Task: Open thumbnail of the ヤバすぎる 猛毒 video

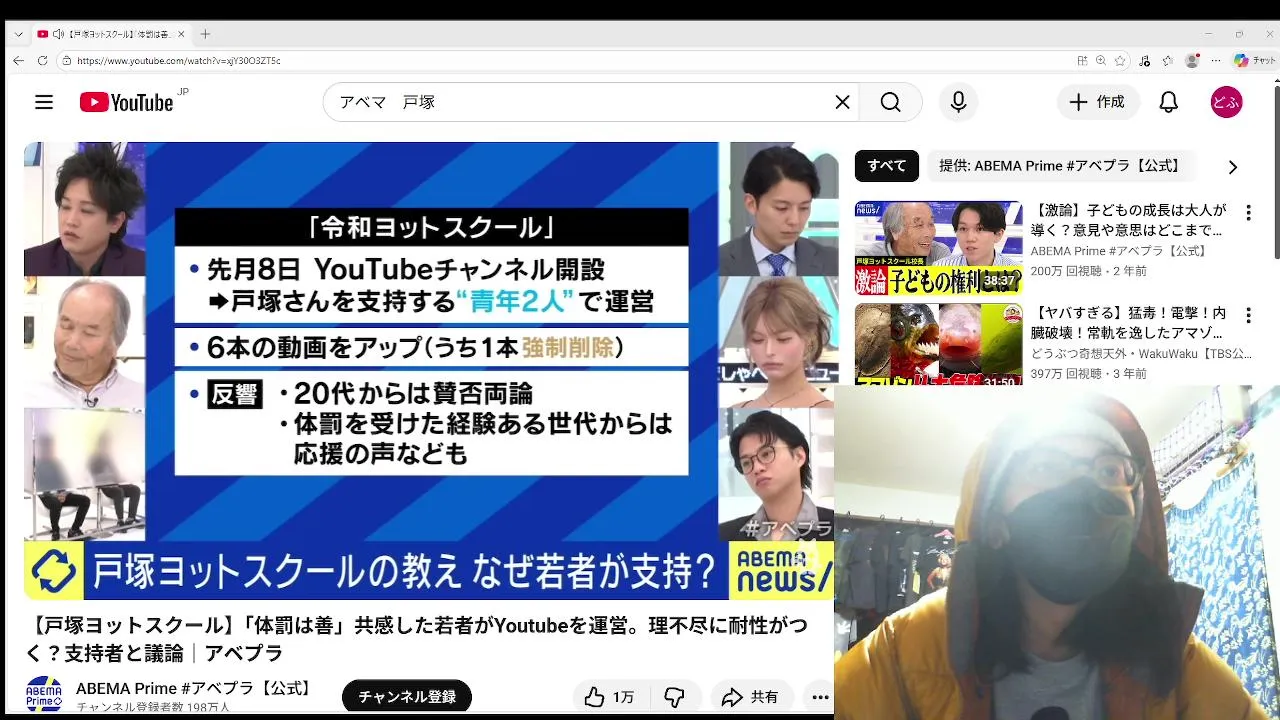Action: pyautogui.click(x=938, y=345)
